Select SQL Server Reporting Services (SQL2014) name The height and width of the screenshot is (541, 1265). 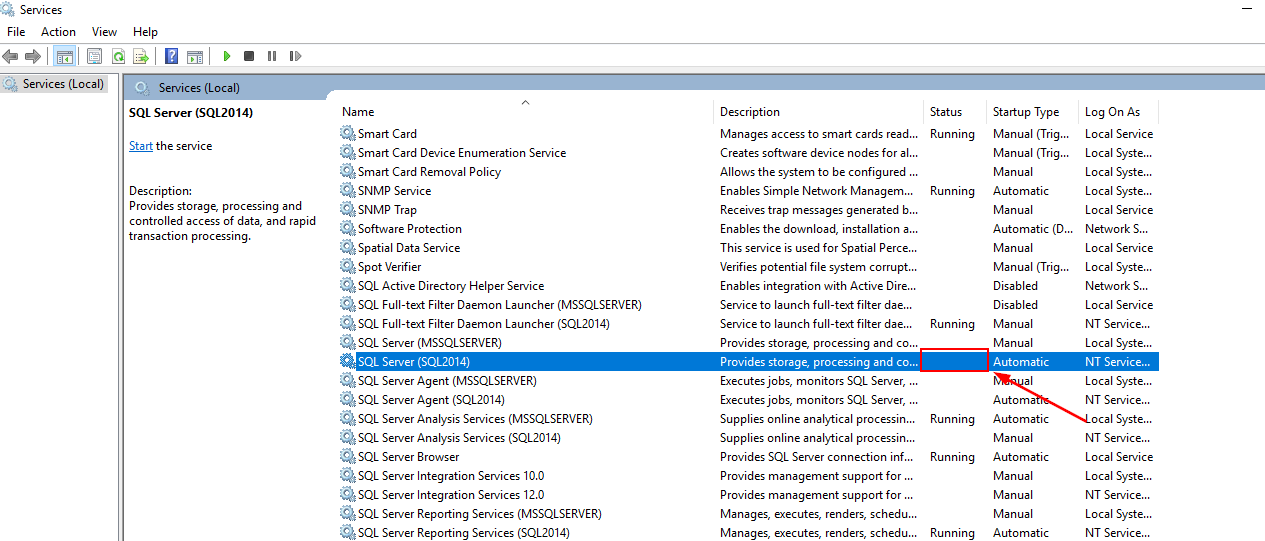(464, 533)
